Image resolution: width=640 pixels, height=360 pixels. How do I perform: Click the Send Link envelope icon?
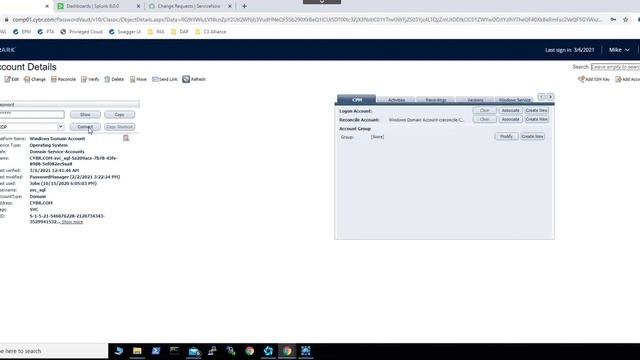click(x=155, y=79)
